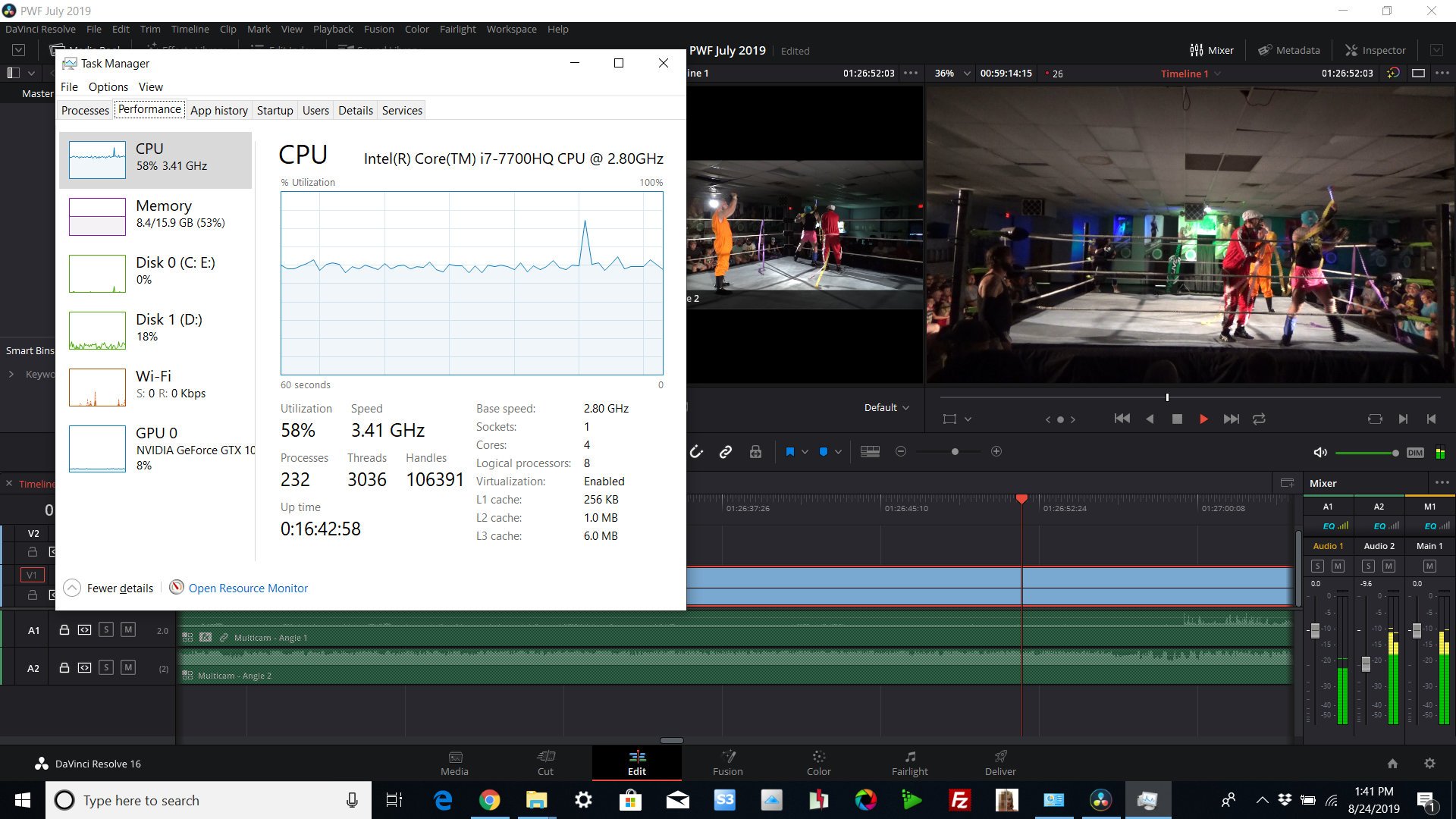The image size is (1456, 819).
Task: Click the Audio 2 fader in Mixer
Action: [x=1366, y=664]
